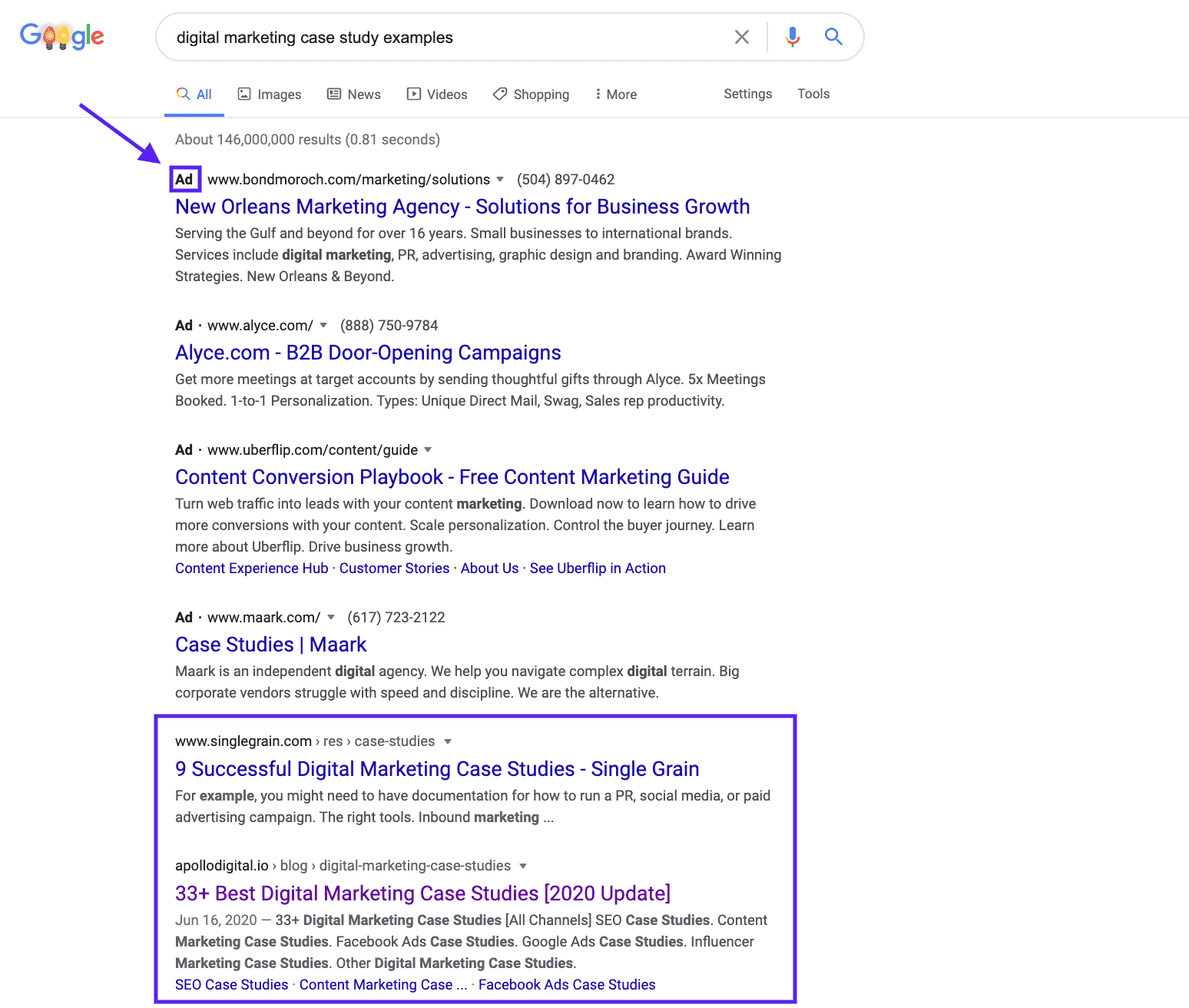Click the www.maark.com/ URL text
1189x1008 pixels.
pyautogui.click(x=264, y=617)
